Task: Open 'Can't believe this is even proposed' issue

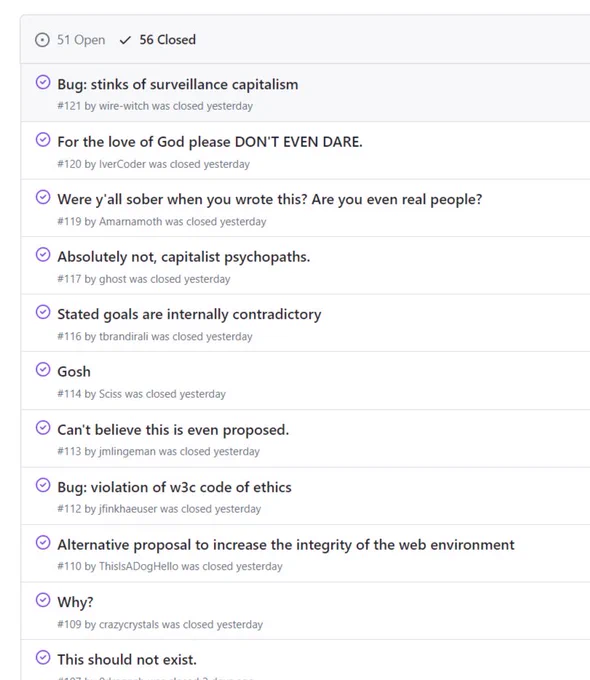Action: 173,430
